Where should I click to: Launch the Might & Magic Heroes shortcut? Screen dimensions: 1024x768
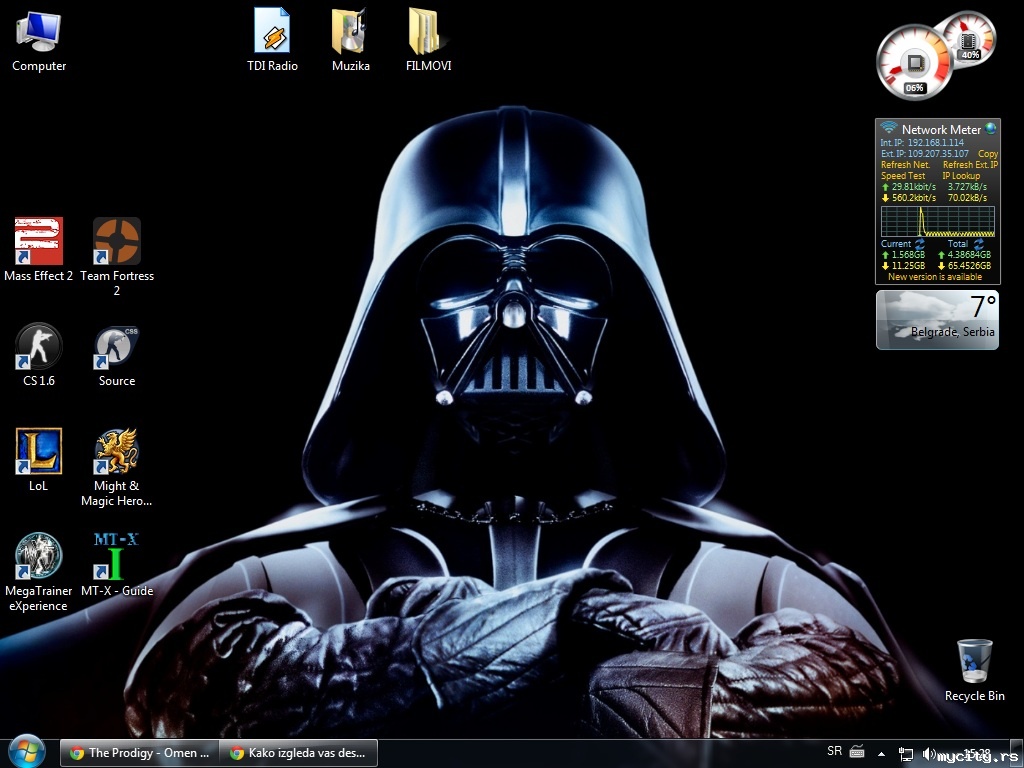click(117, 466)
